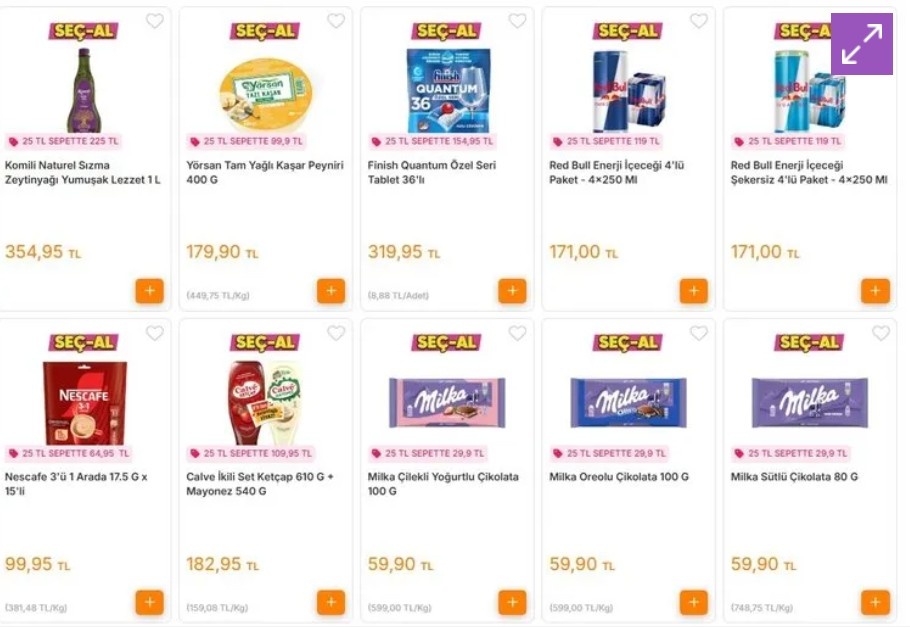Favorite the Yörsan Tam Yağlı Kaşar Peyniri
This screenshot has height=627, width=910.
click(x=336, y=20)
